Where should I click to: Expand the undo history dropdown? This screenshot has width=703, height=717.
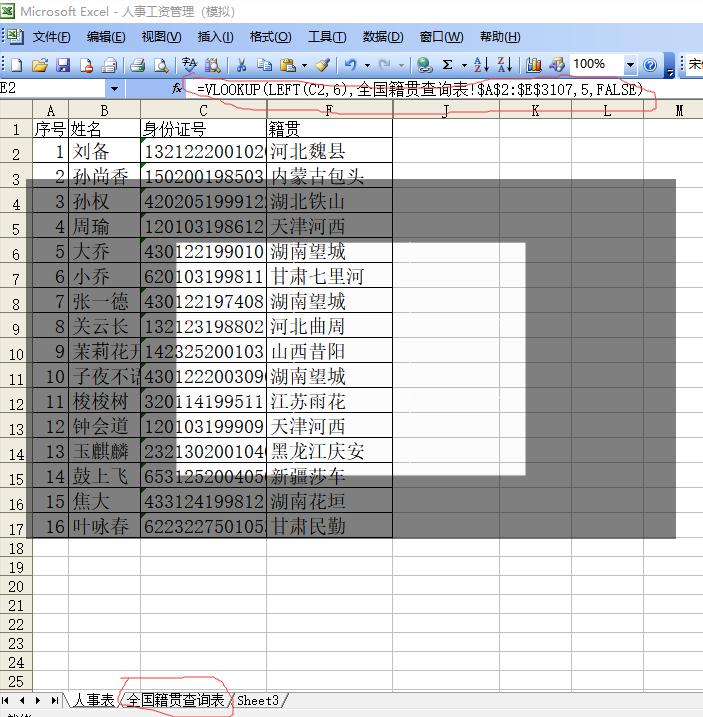click(367, 66)
